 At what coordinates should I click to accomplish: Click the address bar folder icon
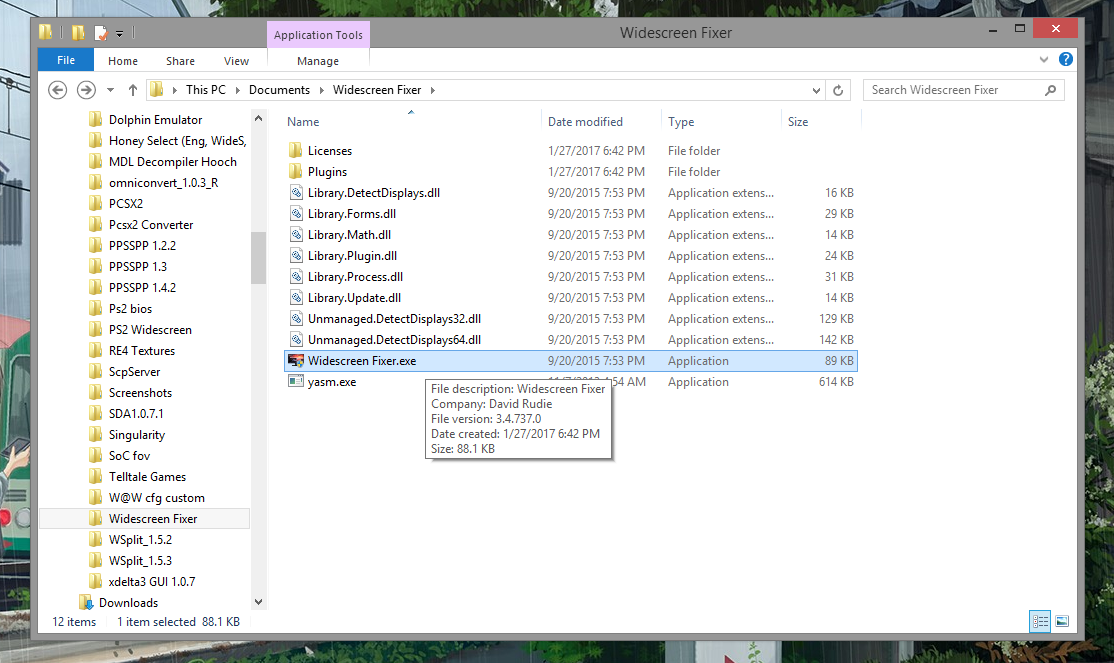(157, 90)
